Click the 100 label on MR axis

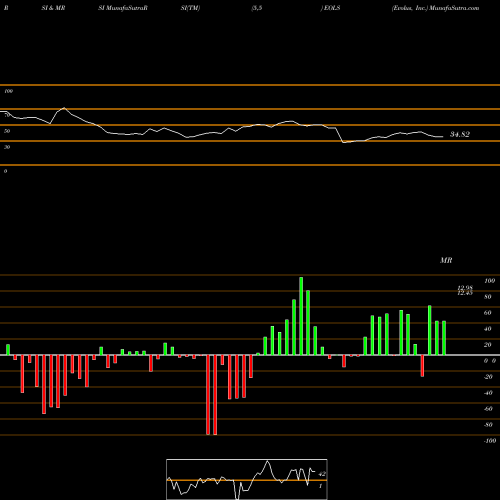[x=489, y=281]
